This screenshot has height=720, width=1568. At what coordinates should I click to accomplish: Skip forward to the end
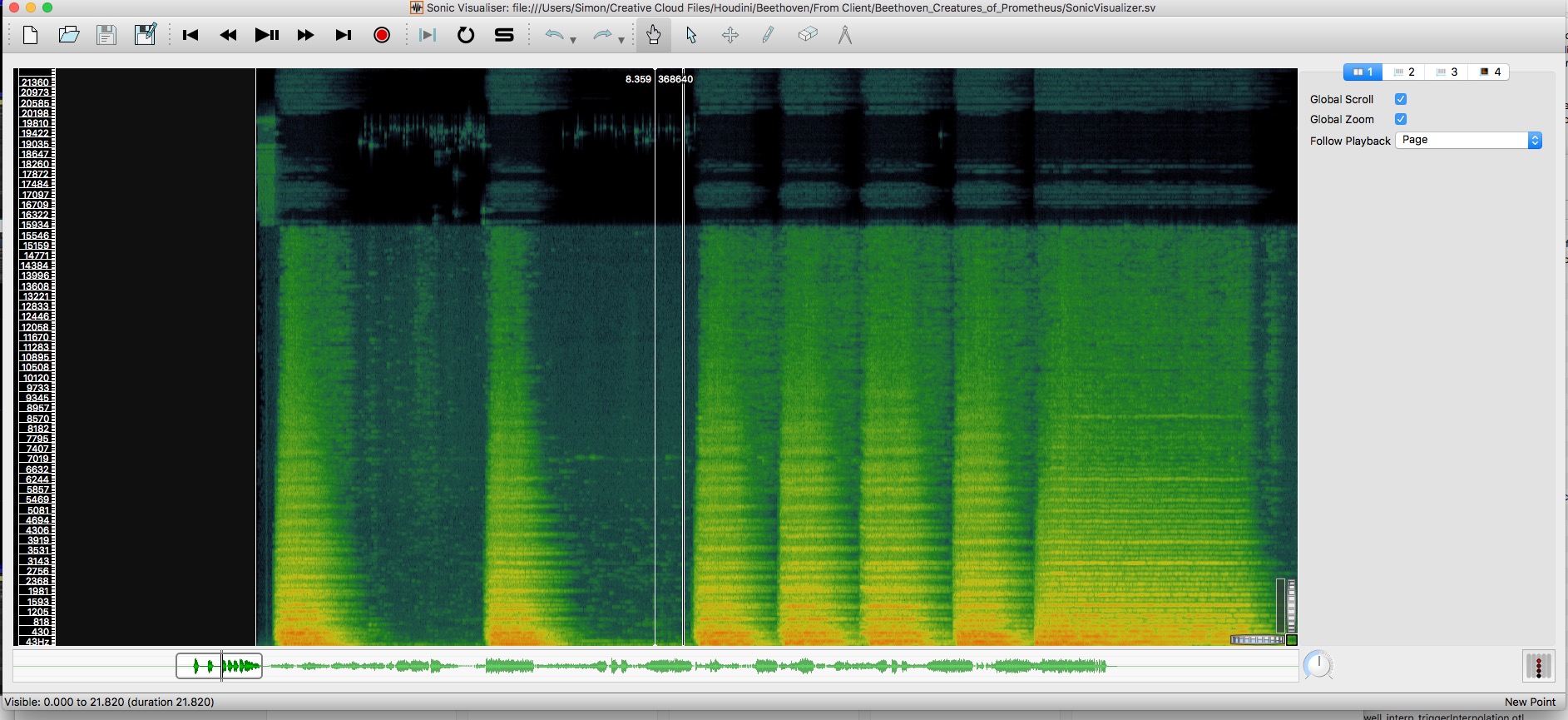tap(344, 35)
